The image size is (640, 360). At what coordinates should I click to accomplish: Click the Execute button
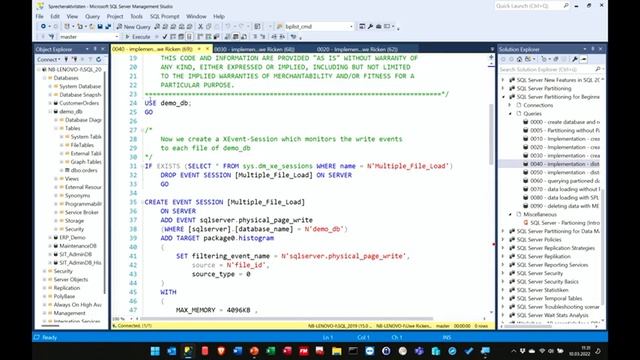coord(138,37)
